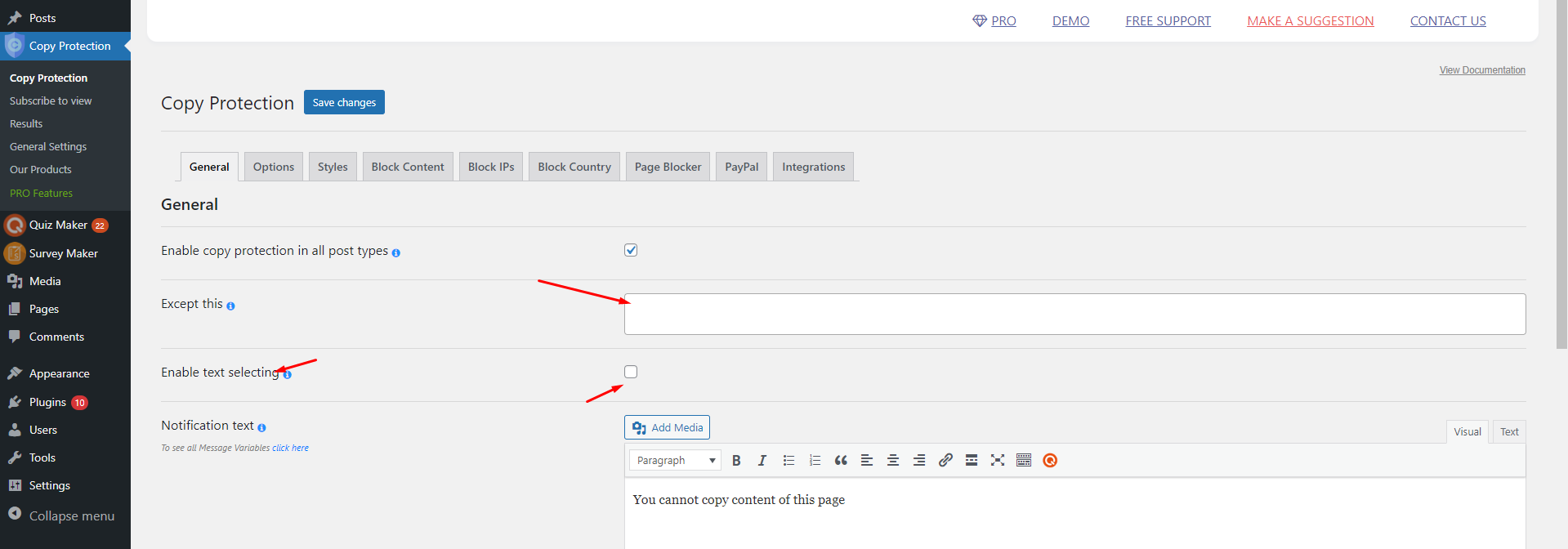
Task: Apply blockquote formatting
Action: (841, 460)
